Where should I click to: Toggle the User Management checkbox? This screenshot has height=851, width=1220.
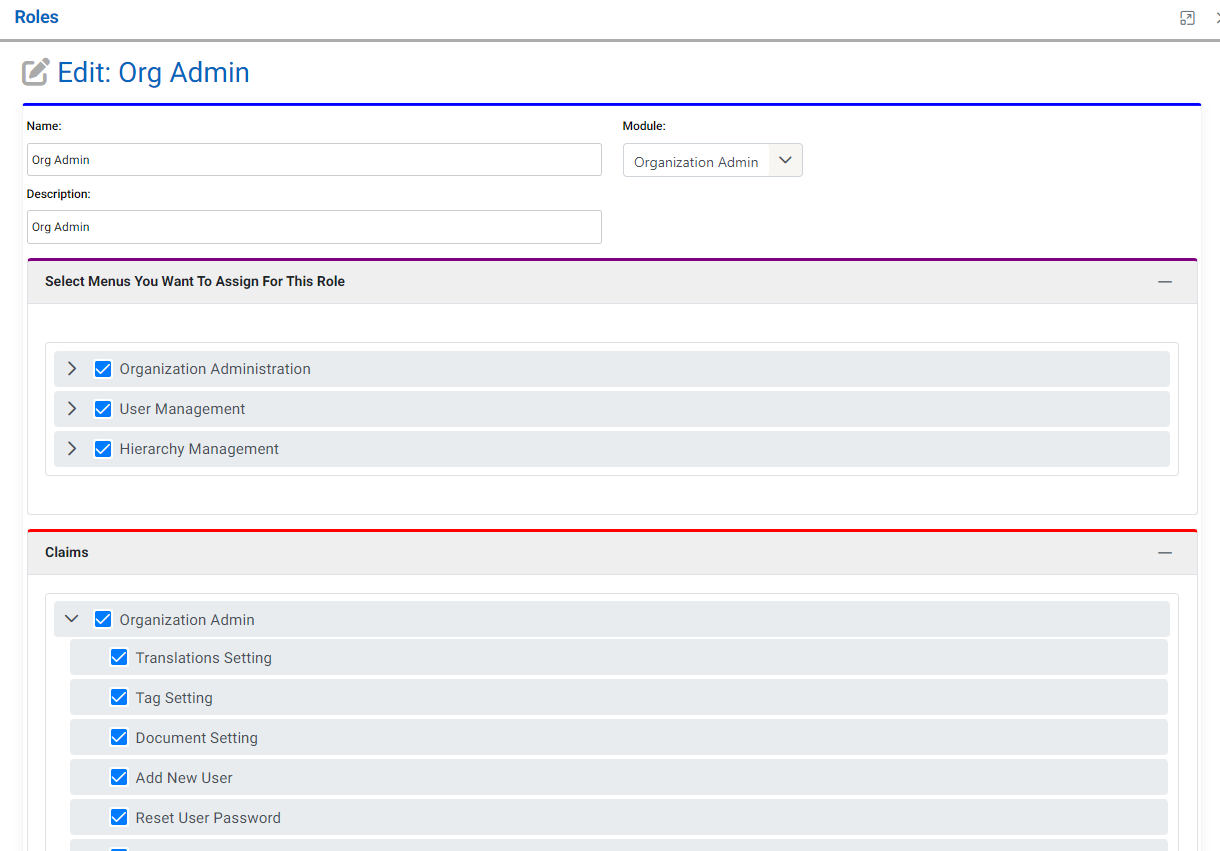pyautogui.click(x=102, y=409)
